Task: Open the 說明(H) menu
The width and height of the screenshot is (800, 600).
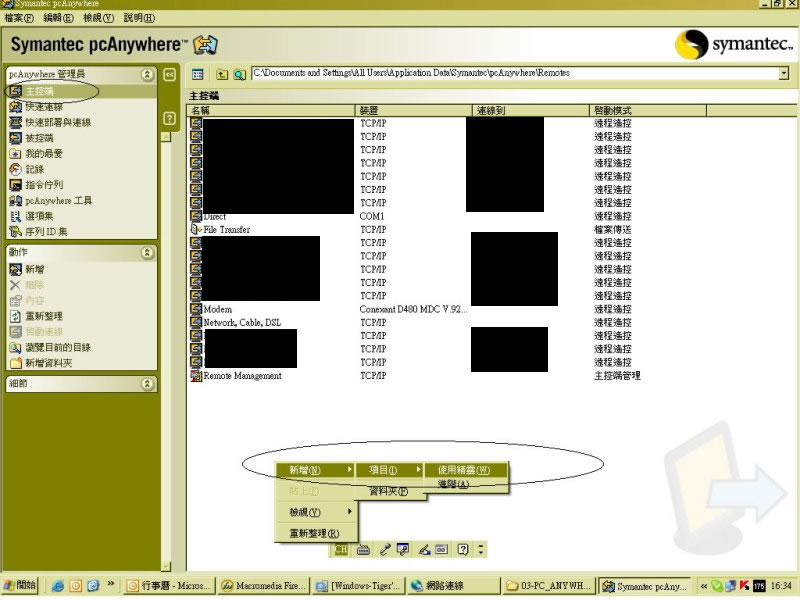Action: pyautogui.click(x=139, y=18)
